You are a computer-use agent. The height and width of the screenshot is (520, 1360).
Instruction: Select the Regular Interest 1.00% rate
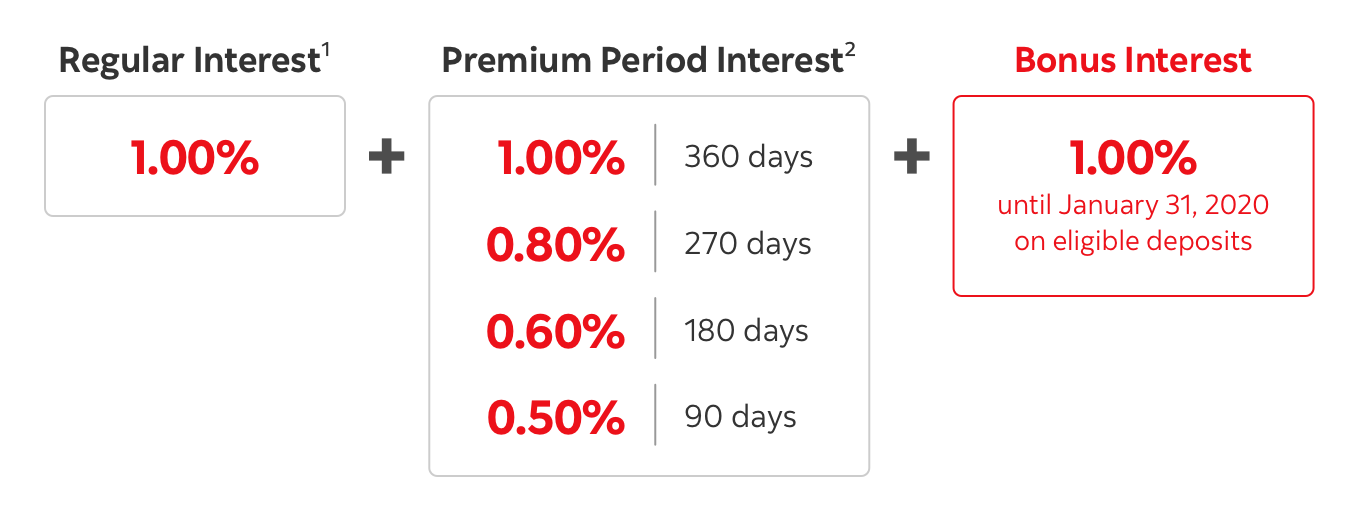[195, 157]
